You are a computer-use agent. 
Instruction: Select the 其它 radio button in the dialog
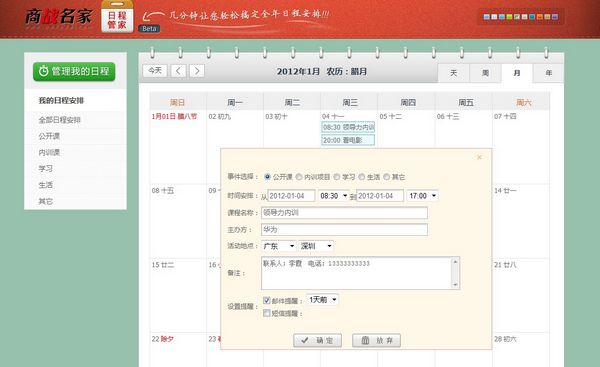click(x=386, y=177)
